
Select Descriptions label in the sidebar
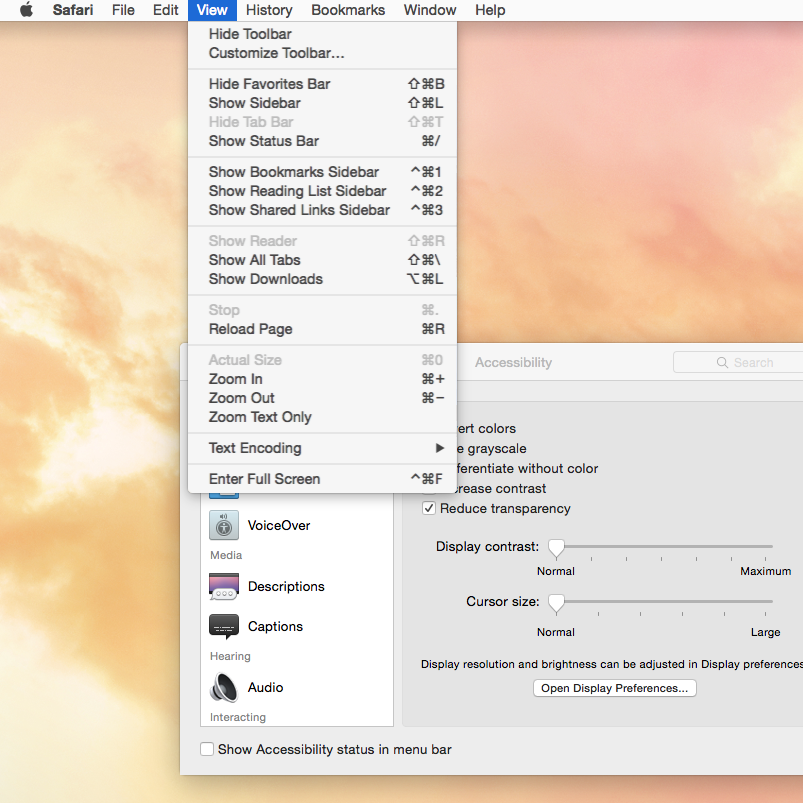coord(286,586)
